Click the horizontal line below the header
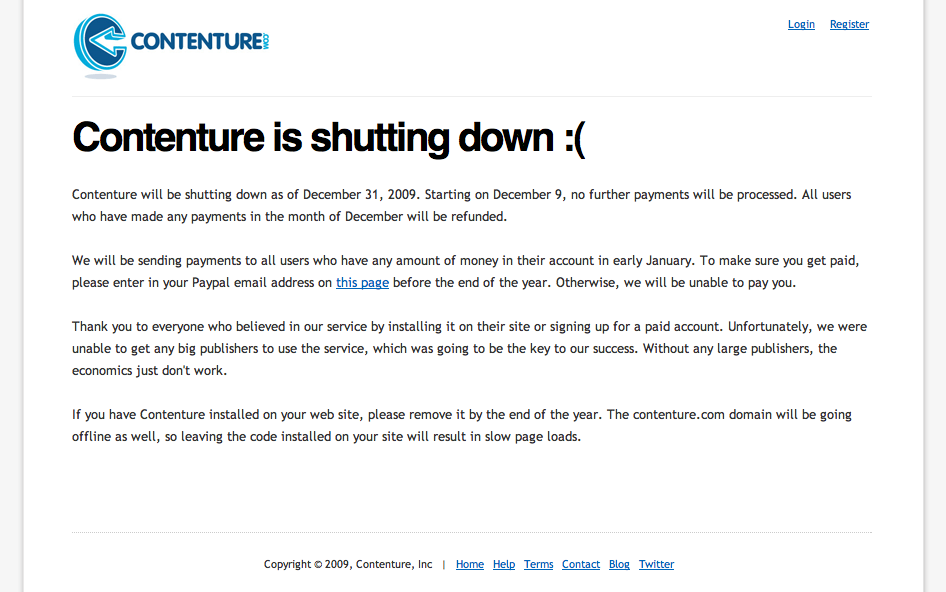Image resolution: width=946 pixels, height=592 pixels. tap(472, 96)
